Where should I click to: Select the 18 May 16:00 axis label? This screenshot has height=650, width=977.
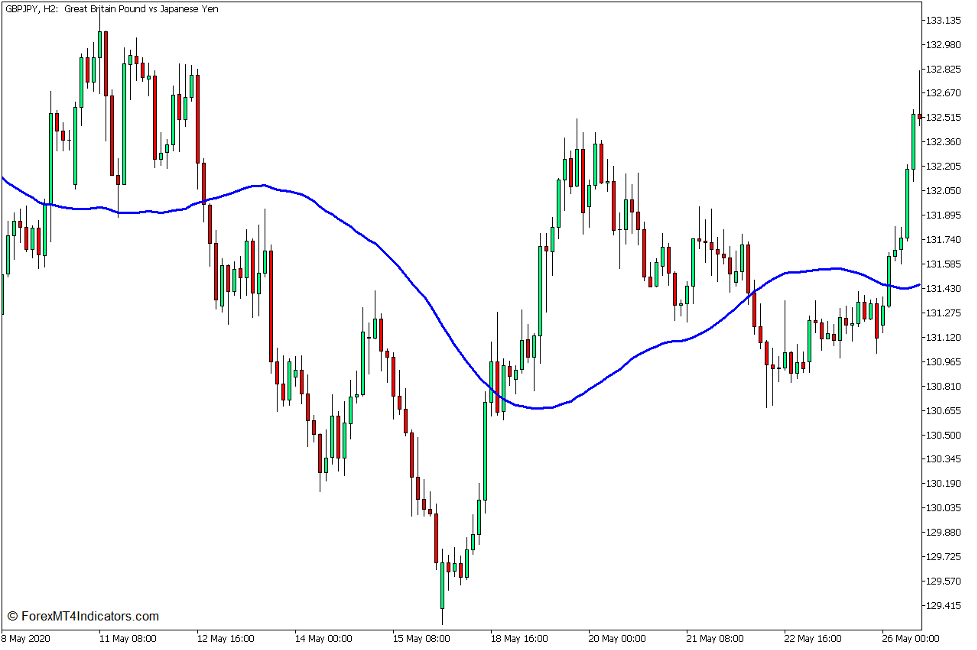[x=521, y=638]
